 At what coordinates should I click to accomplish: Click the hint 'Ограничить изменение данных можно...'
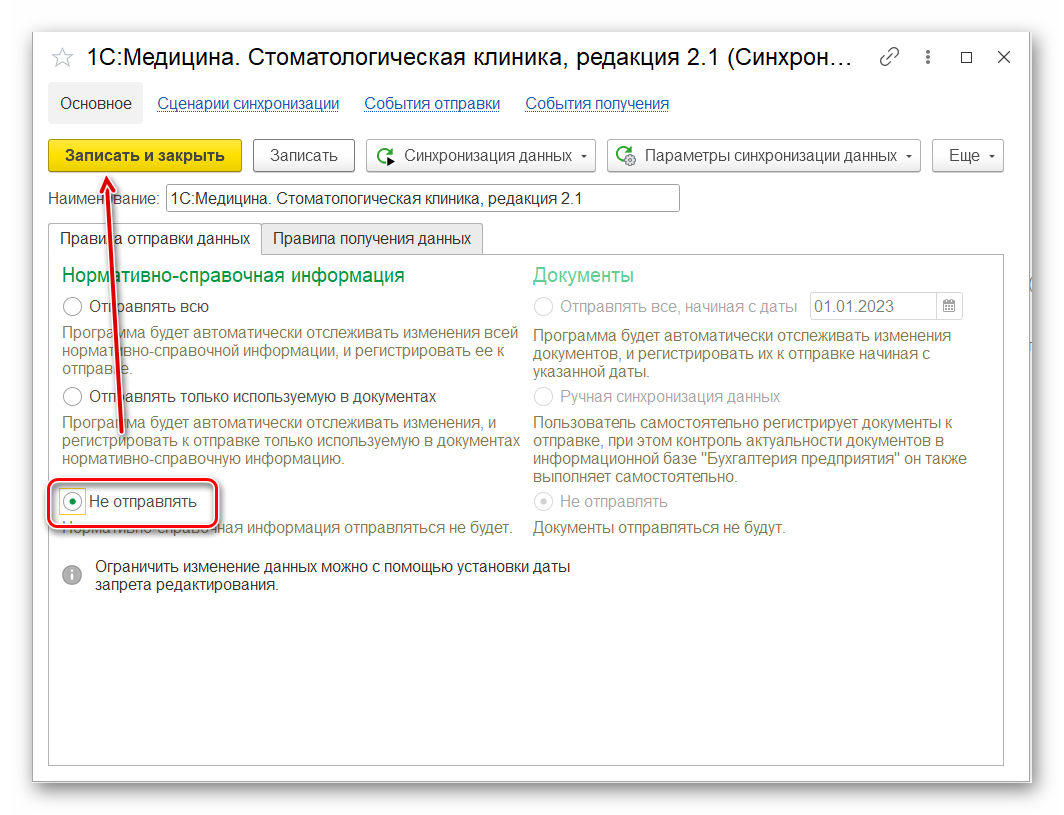[x=332, y=575]
